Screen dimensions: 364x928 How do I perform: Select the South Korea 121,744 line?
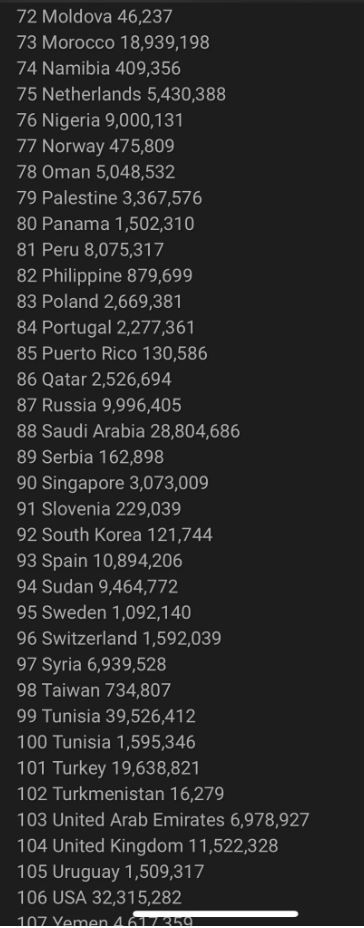(x=115, y=535)
